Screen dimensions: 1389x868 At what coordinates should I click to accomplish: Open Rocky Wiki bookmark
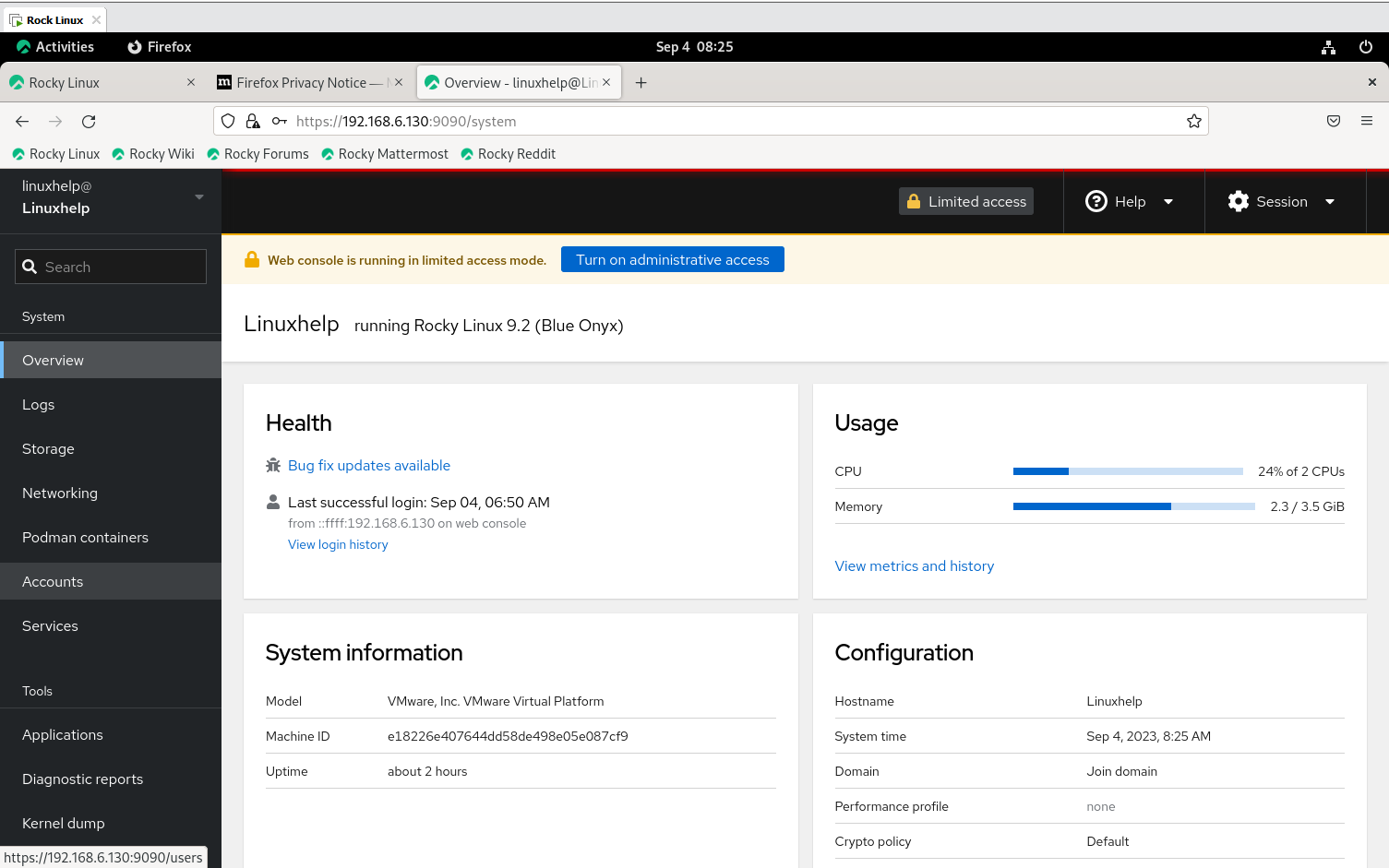[x=153, y=154]
